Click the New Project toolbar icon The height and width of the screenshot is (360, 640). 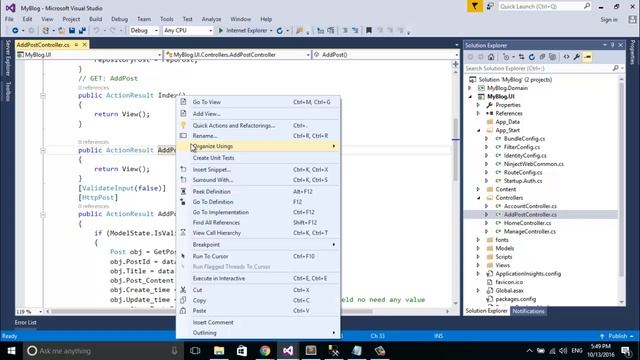pyautogui.click(x=46, y=31)
